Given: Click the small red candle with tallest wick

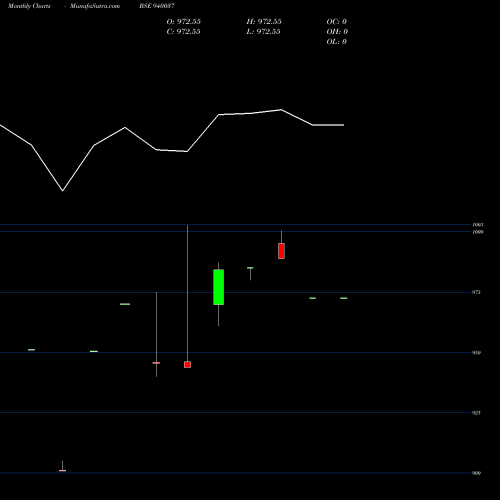Looking at the screenshot, I should pos(188,364).
